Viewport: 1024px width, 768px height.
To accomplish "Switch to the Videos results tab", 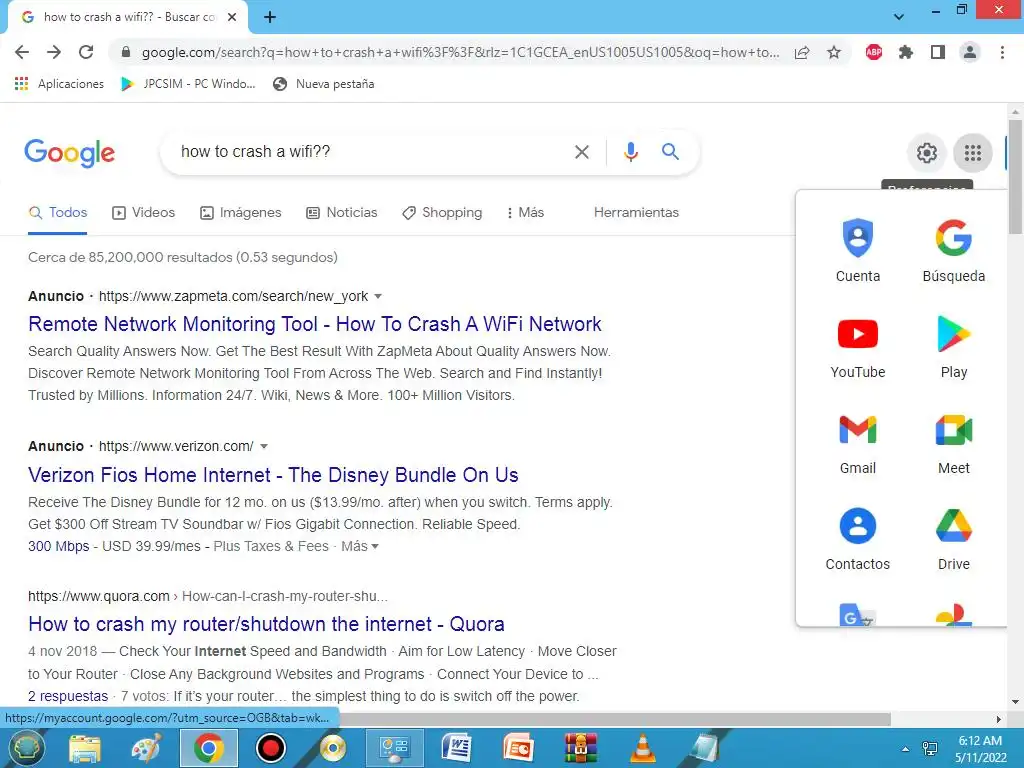I will coord(144,213).
